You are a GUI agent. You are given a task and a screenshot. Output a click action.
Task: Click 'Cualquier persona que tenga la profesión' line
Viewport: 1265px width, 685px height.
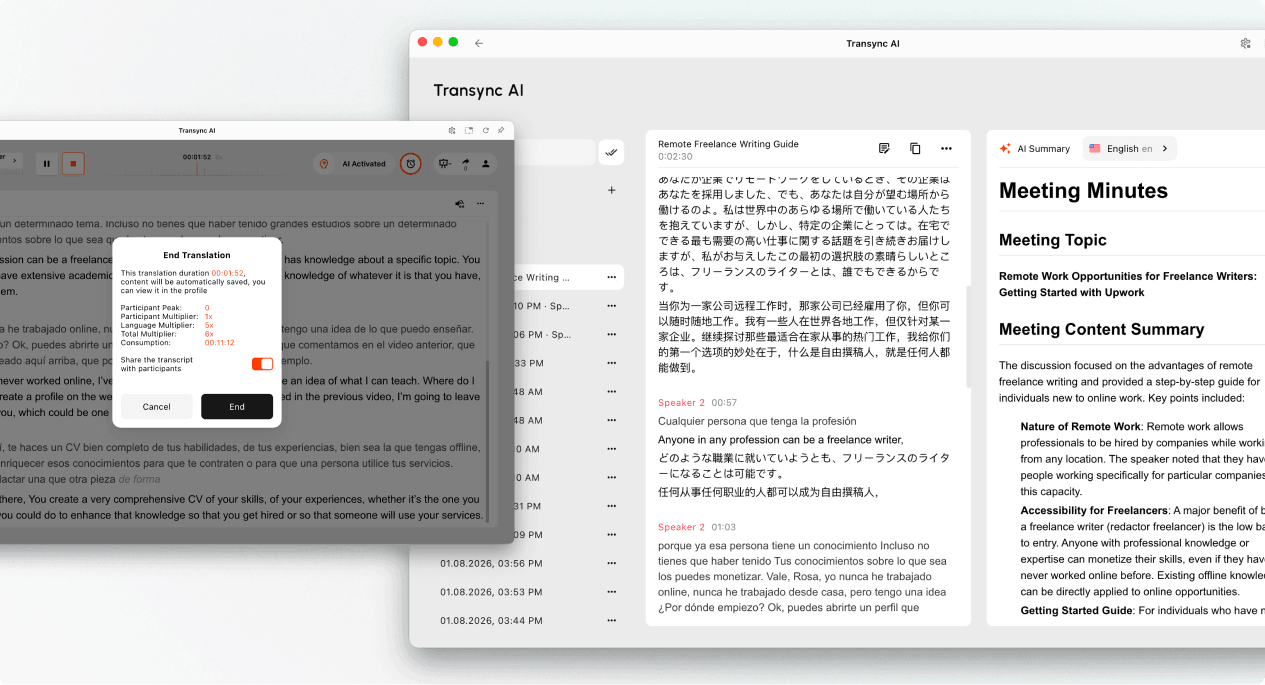757,421
